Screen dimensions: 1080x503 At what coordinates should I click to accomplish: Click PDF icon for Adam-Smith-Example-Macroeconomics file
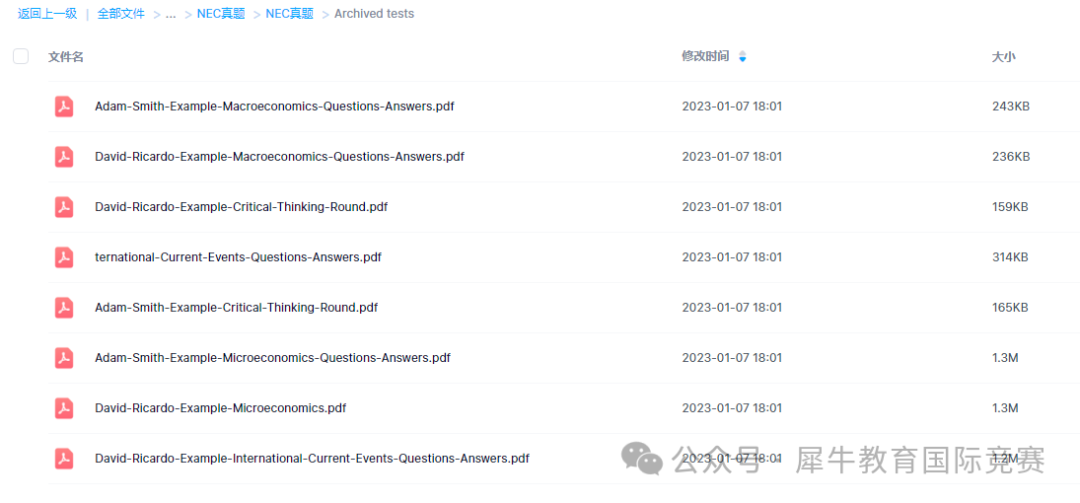[64, 106]
